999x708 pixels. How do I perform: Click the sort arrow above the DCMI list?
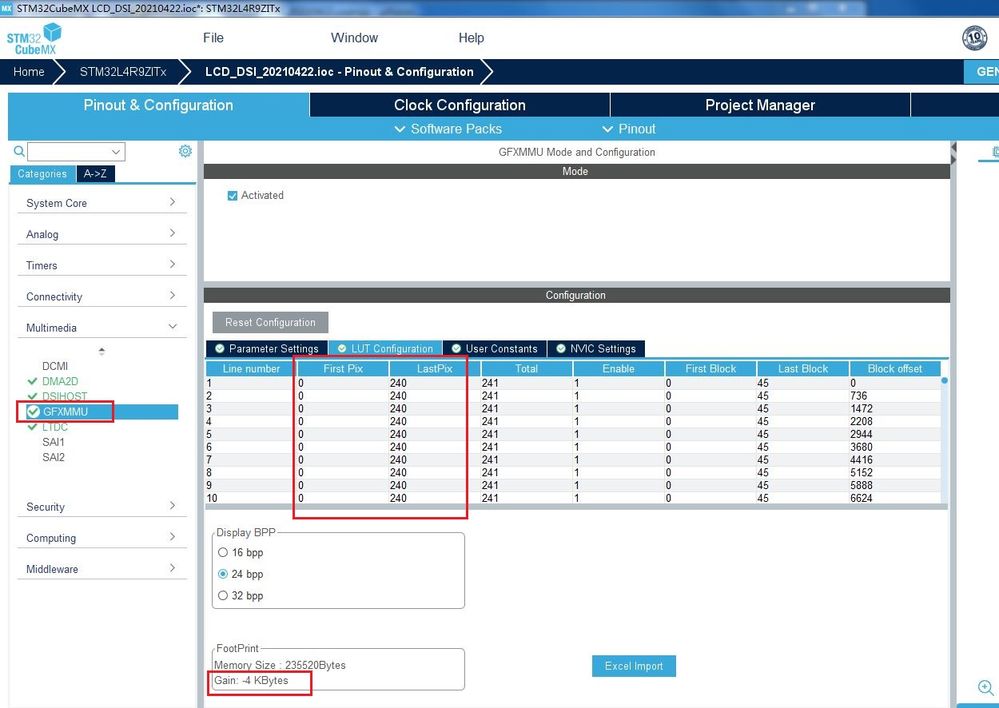pyautogui.click(x=102, y=351)
